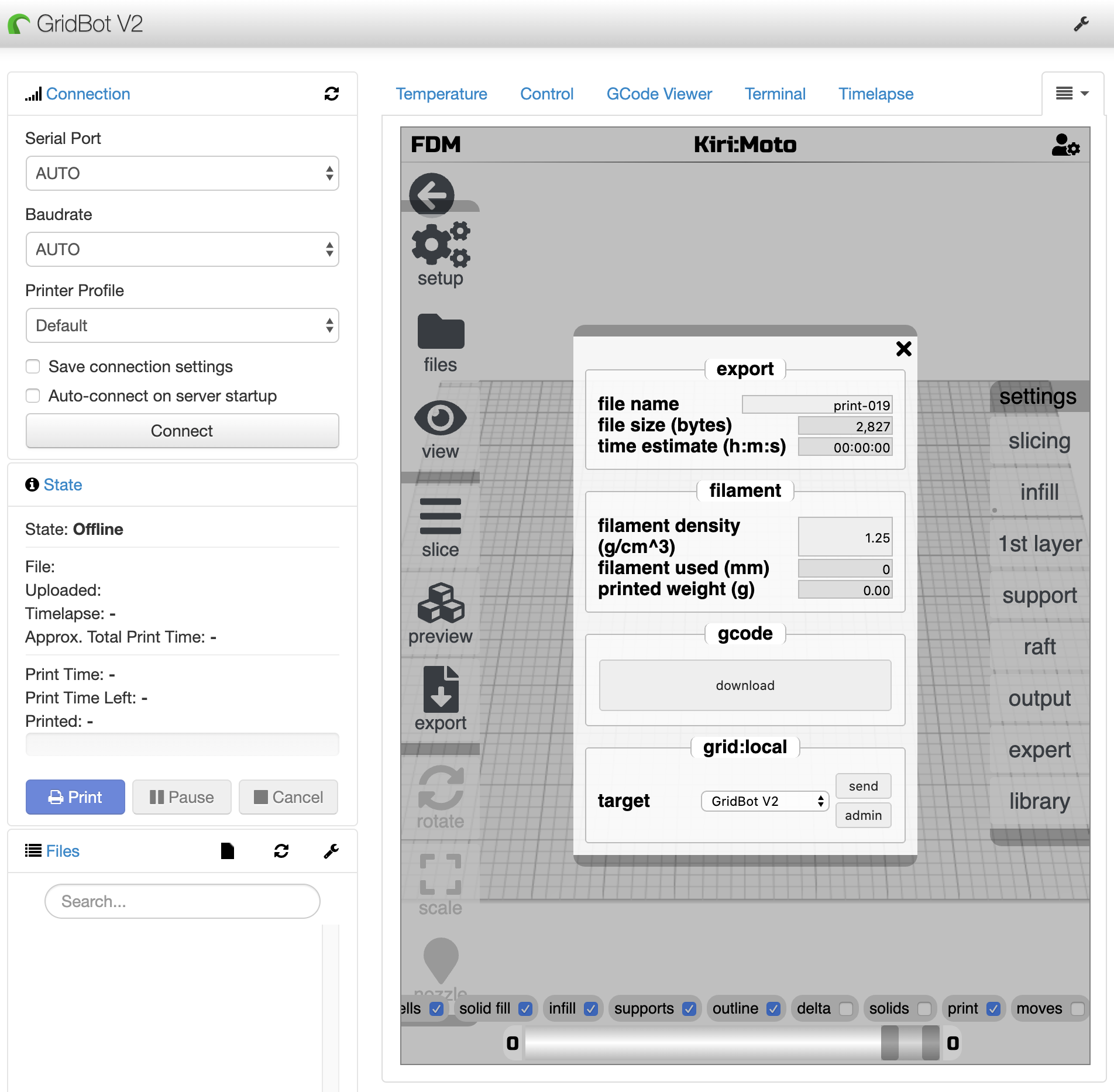
Task: Open the output settings menu
Action: [x=1040, y=698]
